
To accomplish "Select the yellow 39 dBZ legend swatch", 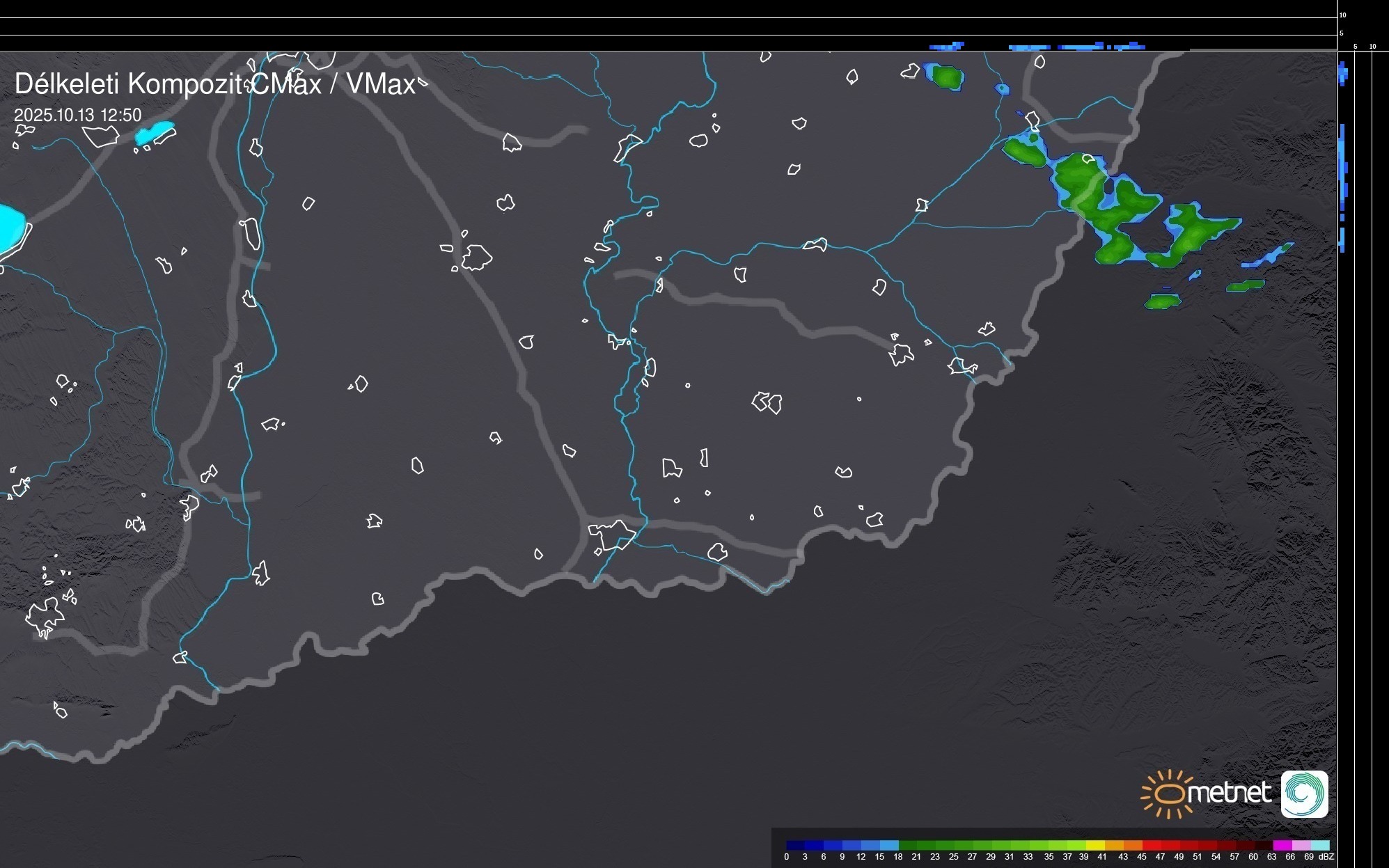I will [1095, 846].
